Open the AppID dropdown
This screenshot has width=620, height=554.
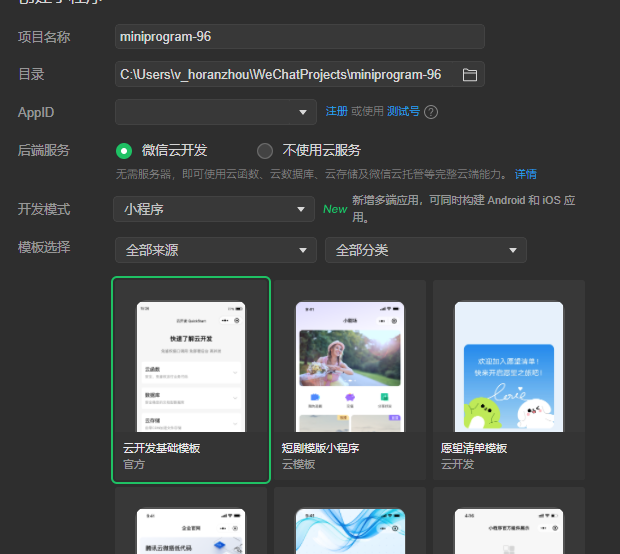tap(215, 112)
